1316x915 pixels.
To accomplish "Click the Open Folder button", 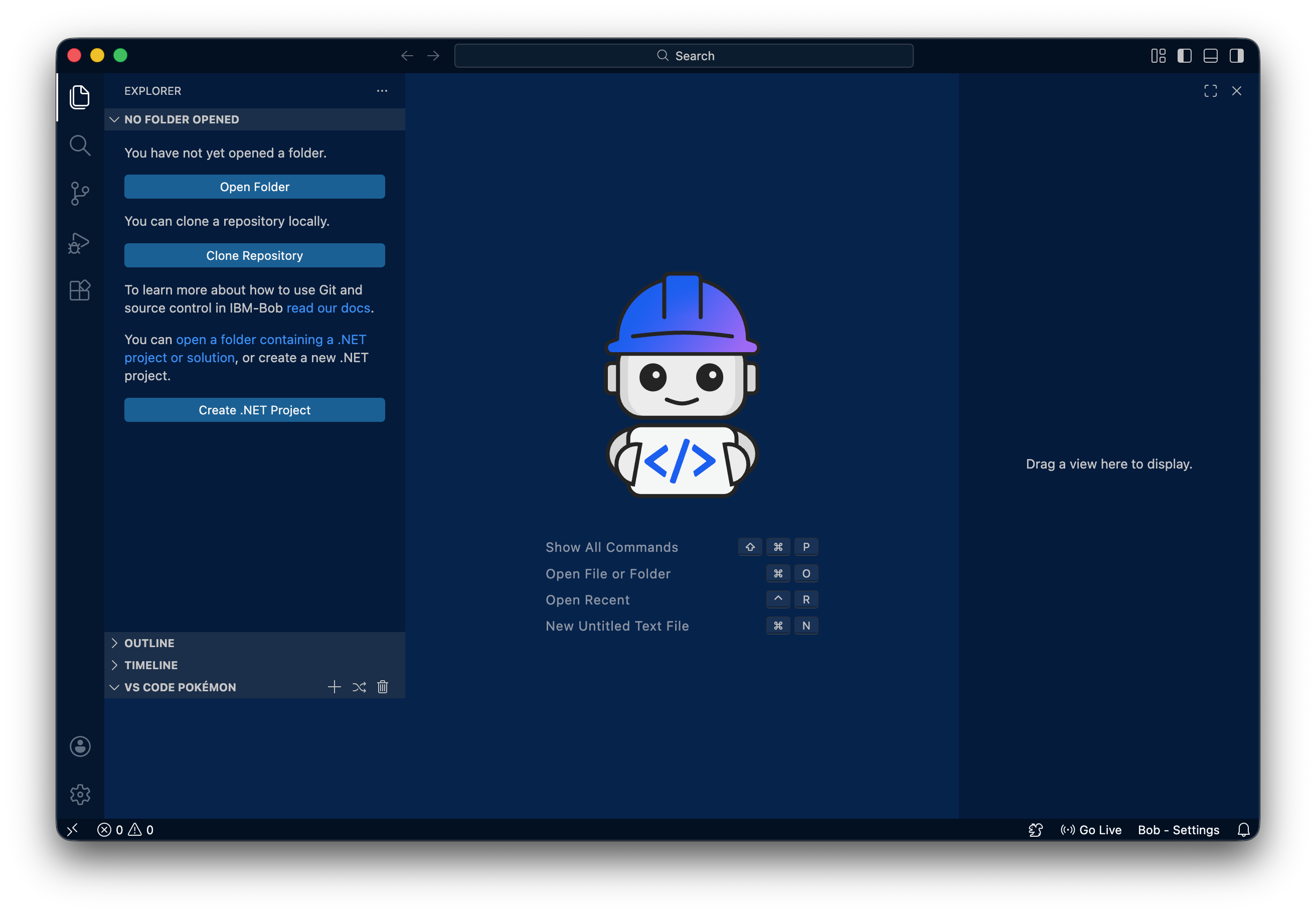I will tap(254, 187).
